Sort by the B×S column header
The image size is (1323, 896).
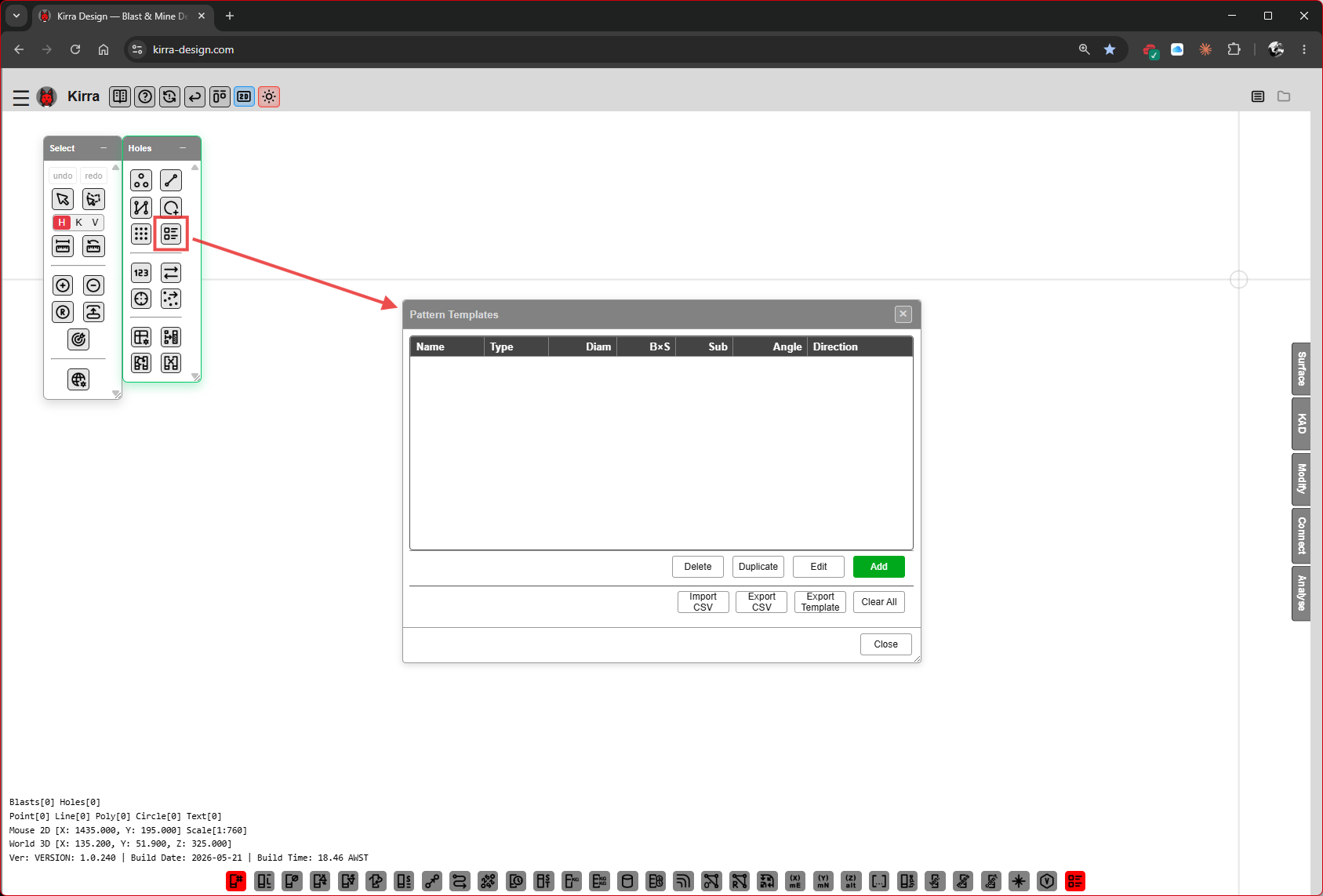646,346
